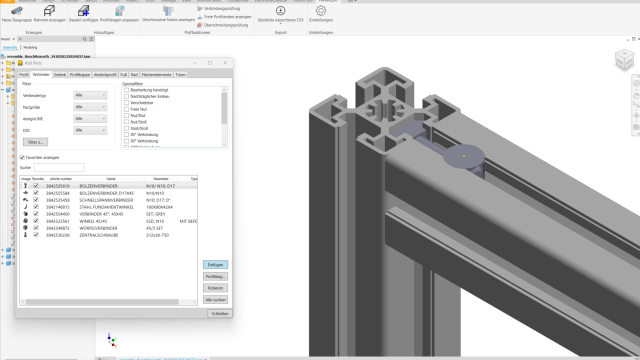This screenshot has width=640, height=360.
Task: Click the Rotieren button
Action: [x=215, y=288]
